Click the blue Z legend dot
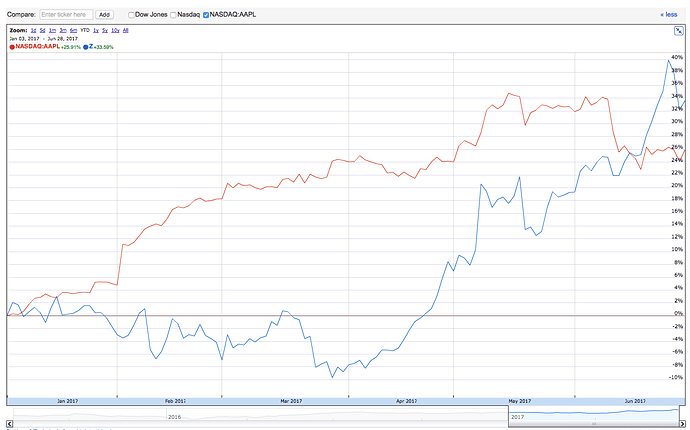This screenshot has width=690, height=430. pos(87,46)
